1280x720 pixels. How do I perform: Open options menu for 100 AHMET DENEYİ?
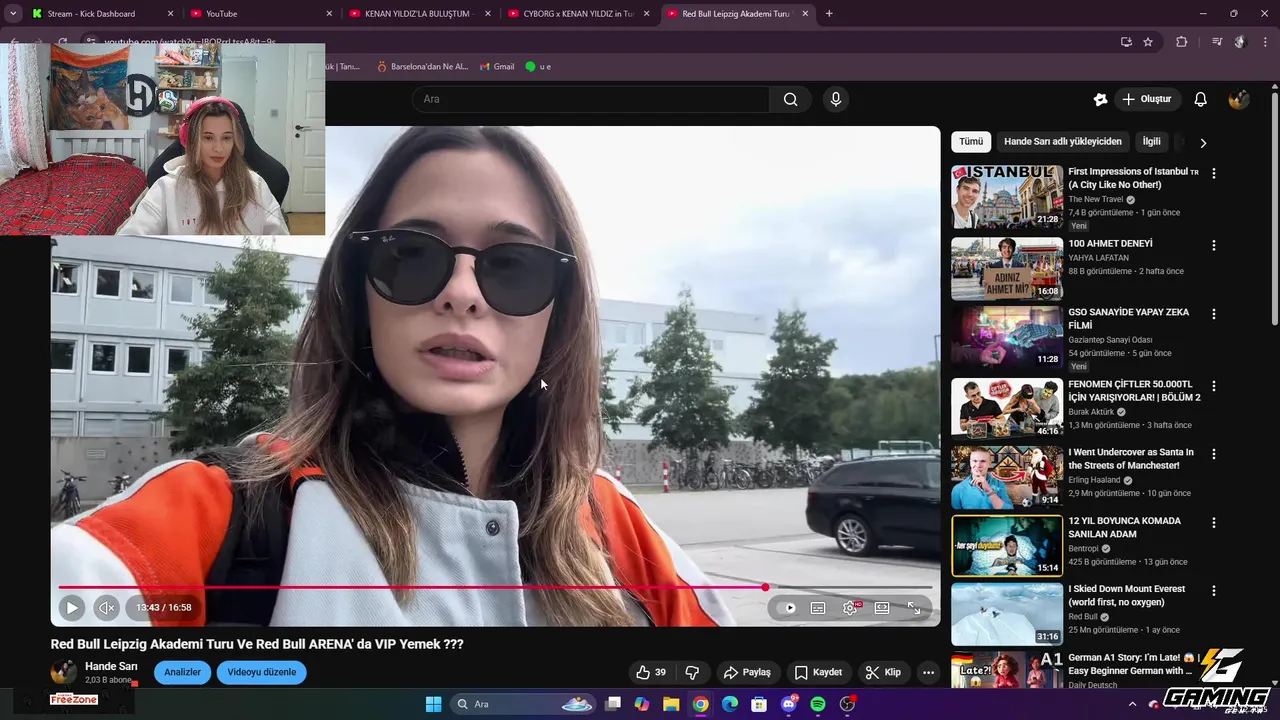click(x=1214, y=245)
